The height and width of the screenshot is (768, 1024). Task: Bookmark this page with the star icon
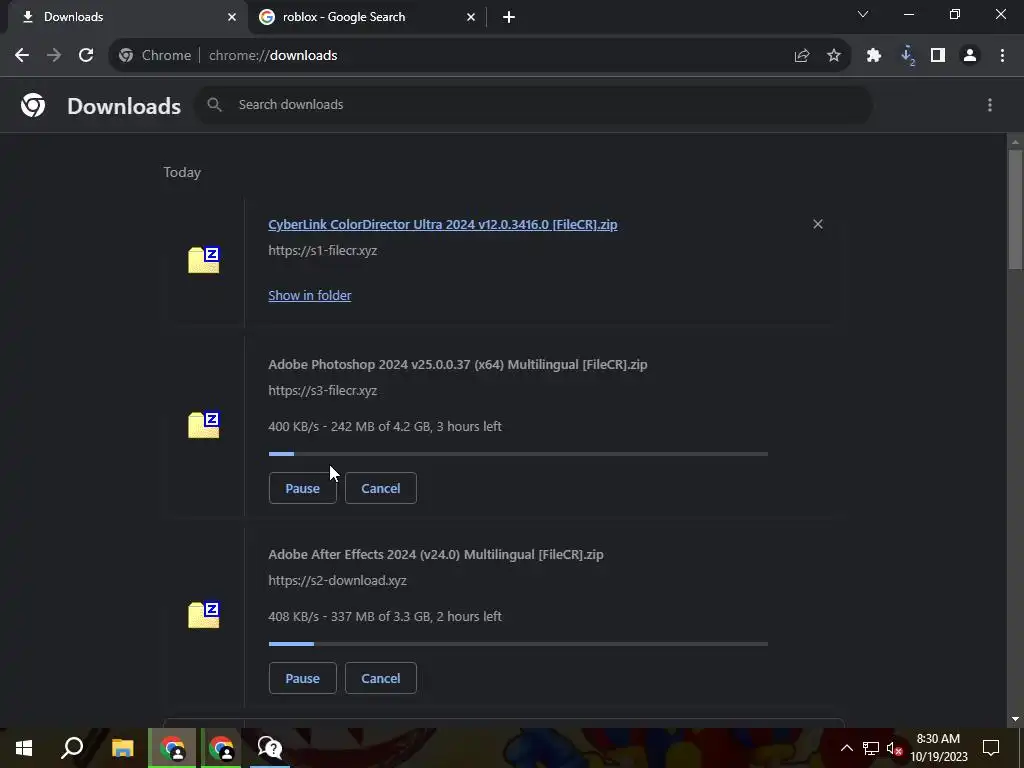tap(834, 56)
